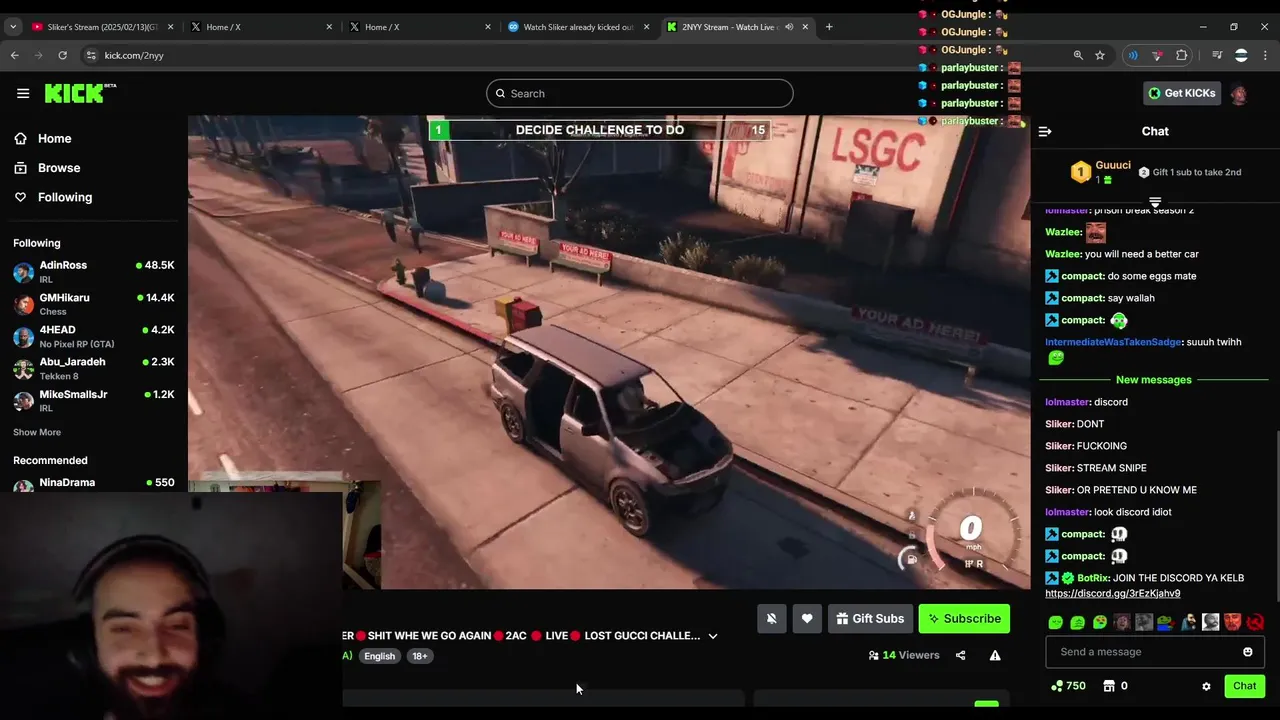Viewport: 1280px width, 720px height.
Task: Click the KICK logo
Action: (x=80, y=93)
